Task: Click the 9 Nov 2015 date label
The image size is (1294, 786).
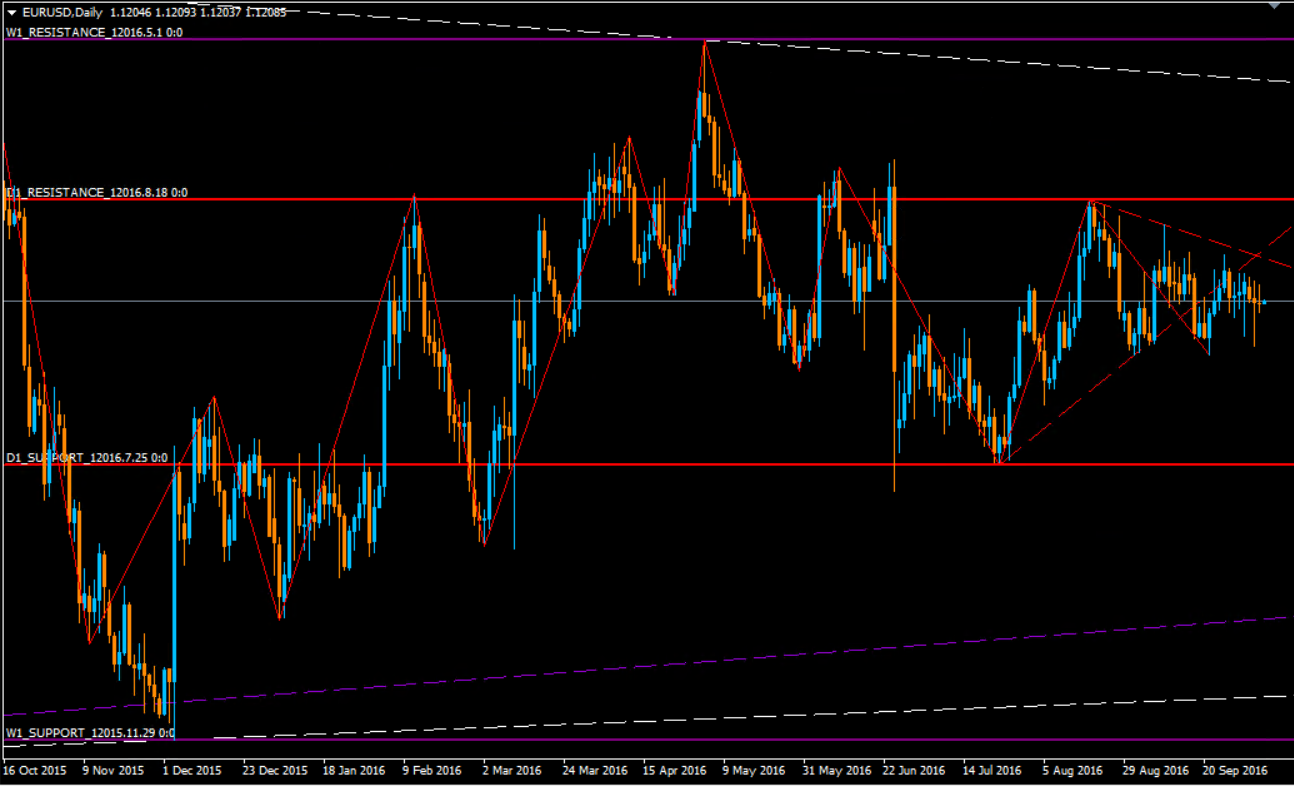Action: click(112, 771)
